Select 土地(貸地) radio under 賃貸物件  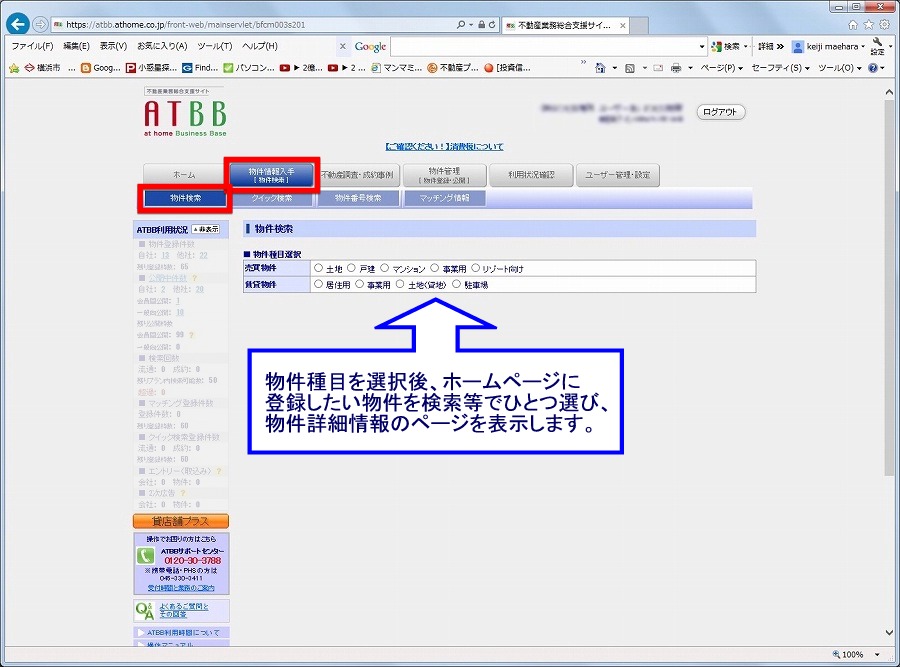click(x=400, y=284)
